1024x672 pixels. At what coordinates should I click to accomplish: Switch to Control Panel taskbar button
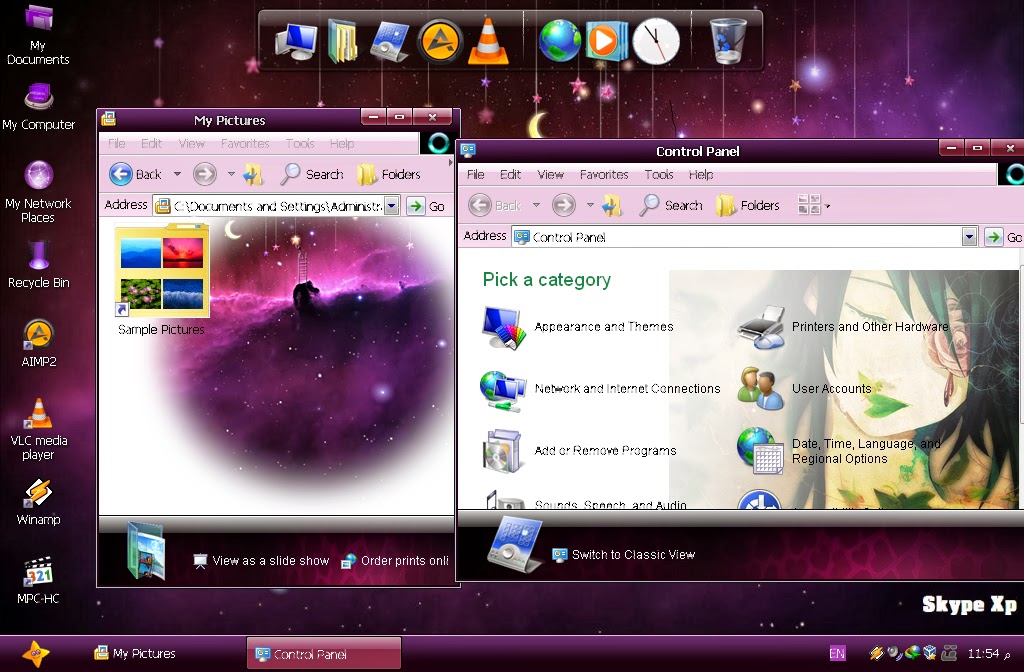(x=324, y=653)
